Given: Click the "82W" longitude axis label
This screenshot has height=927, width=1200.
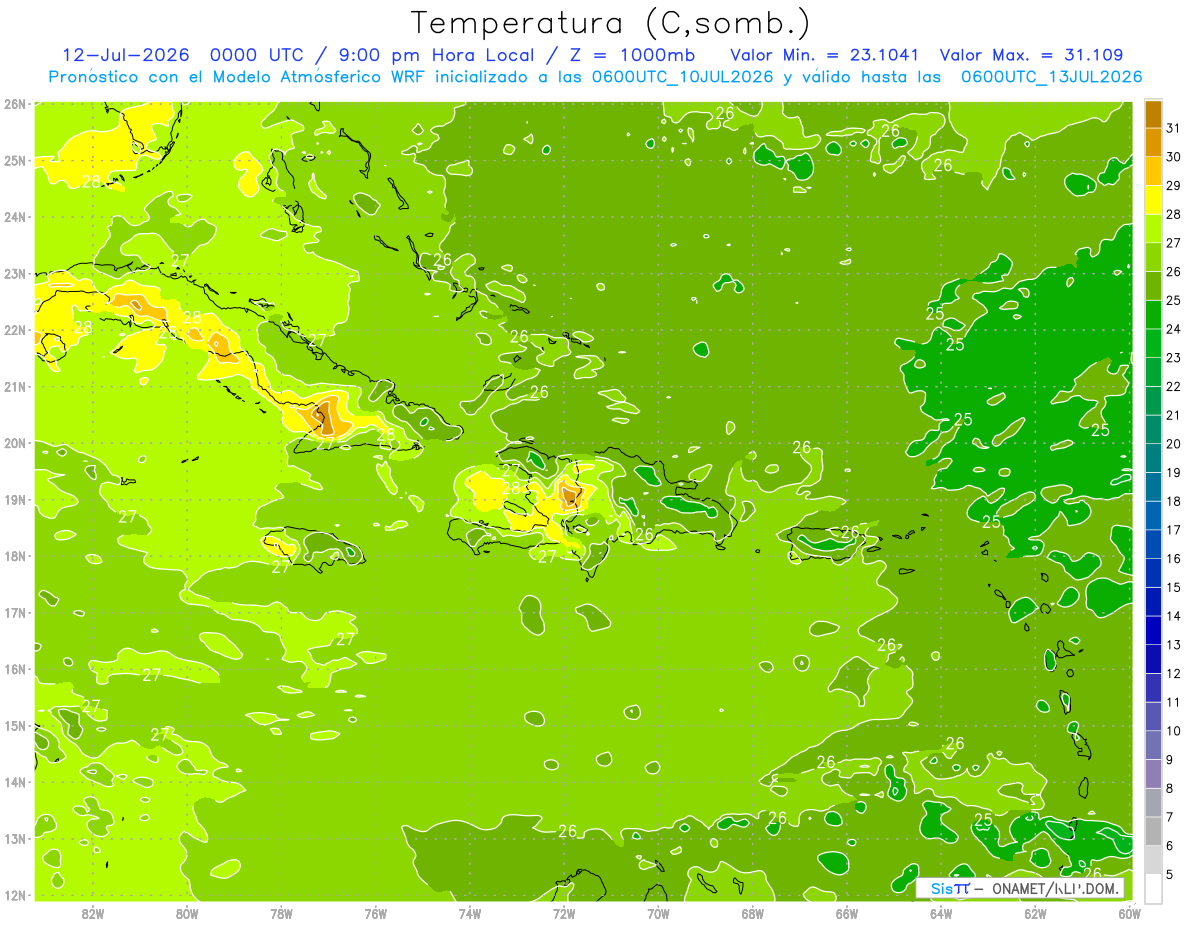Looking at the screenshot, I should 93,913.
